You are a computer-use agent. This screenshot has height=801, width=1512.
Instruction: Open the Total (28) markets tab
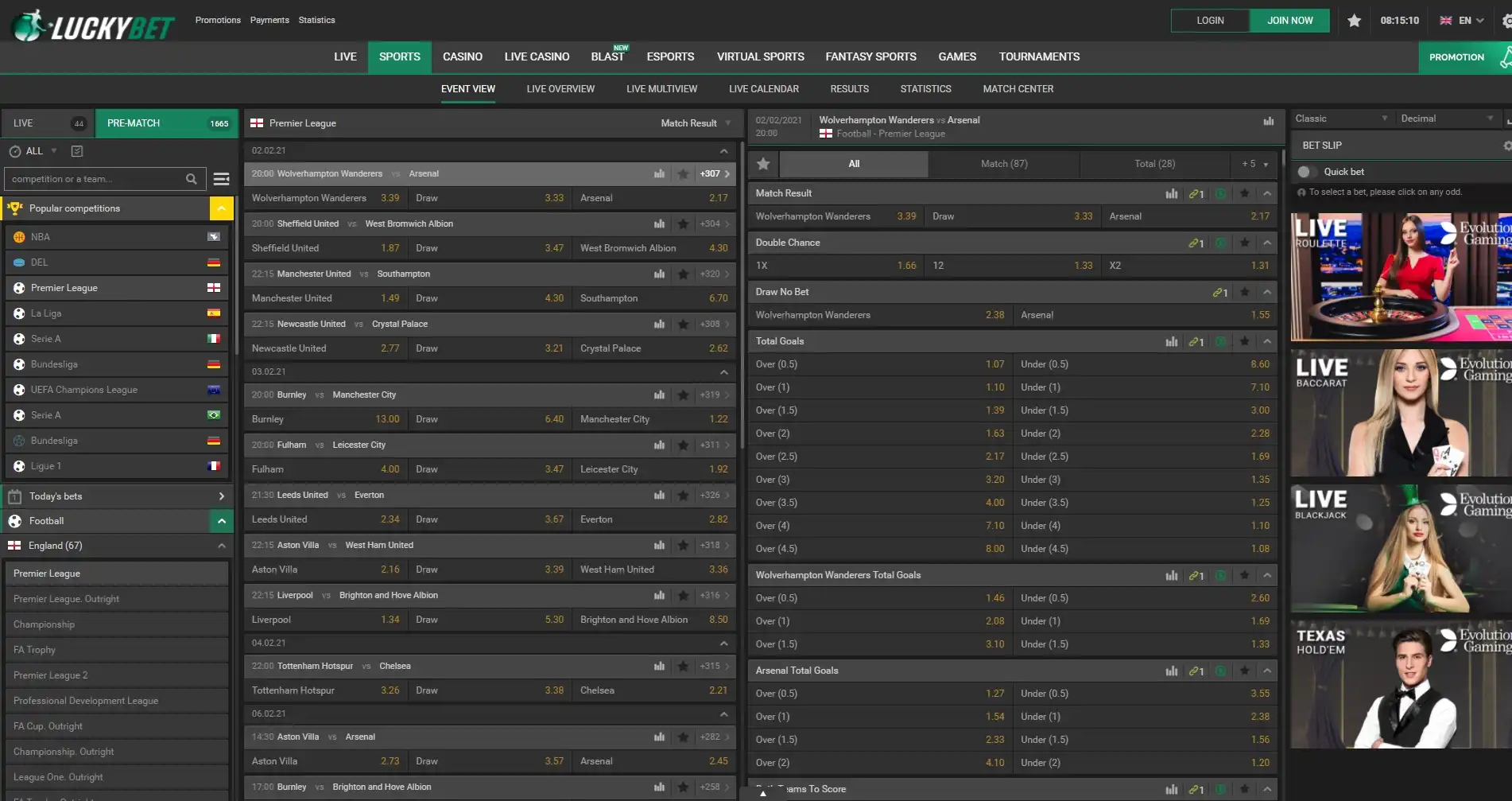click(1154, 164)
